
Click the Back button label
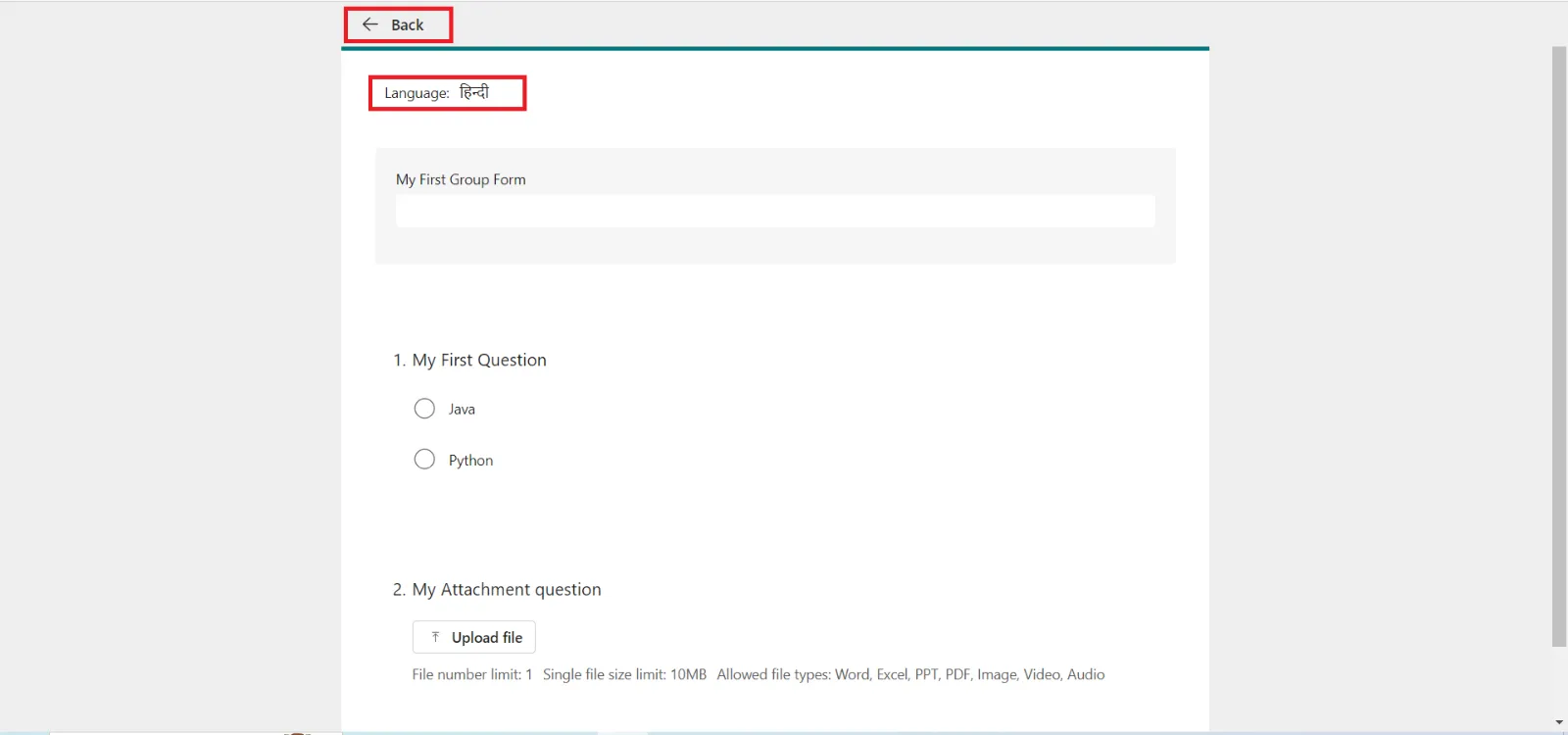click(408, 25)
